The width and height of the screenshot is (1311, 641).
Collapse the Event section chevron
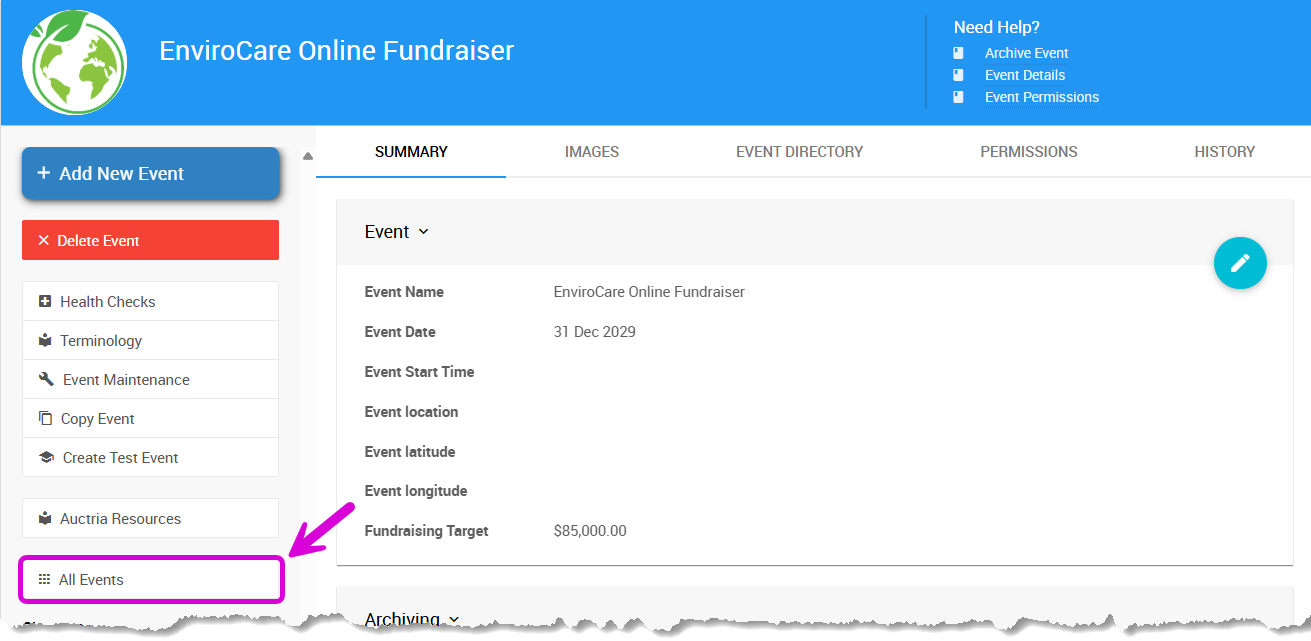coord(423,232)
